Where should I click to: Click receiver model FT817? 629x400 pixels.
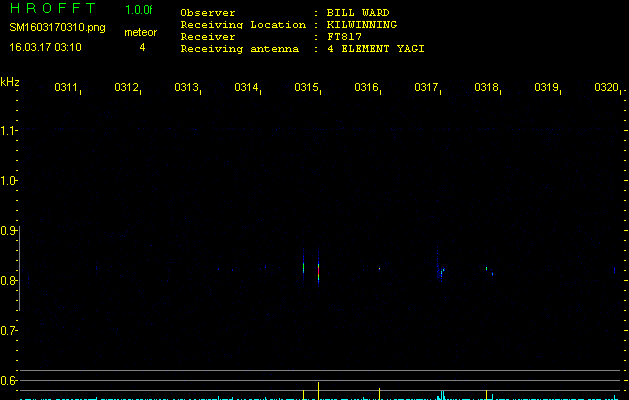(344, 37)
